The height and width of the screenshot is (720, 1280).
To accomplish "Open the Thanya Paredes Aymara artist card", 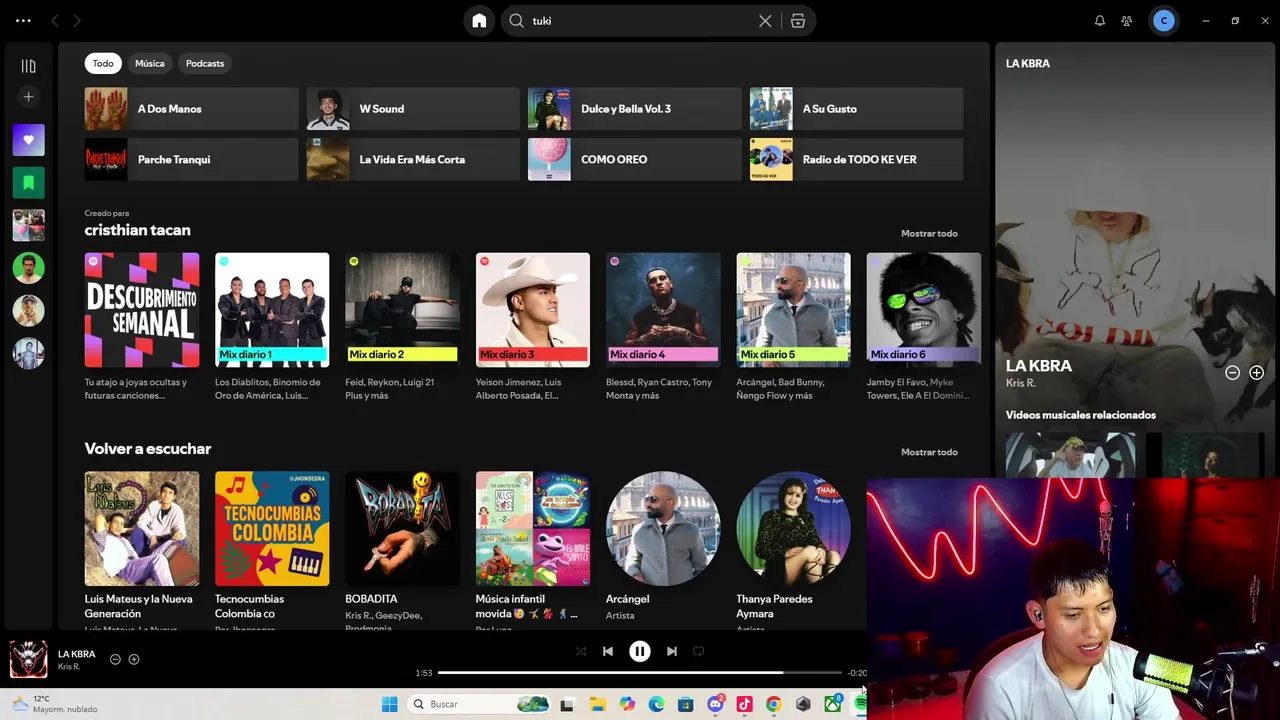I will tap(793, 549).
